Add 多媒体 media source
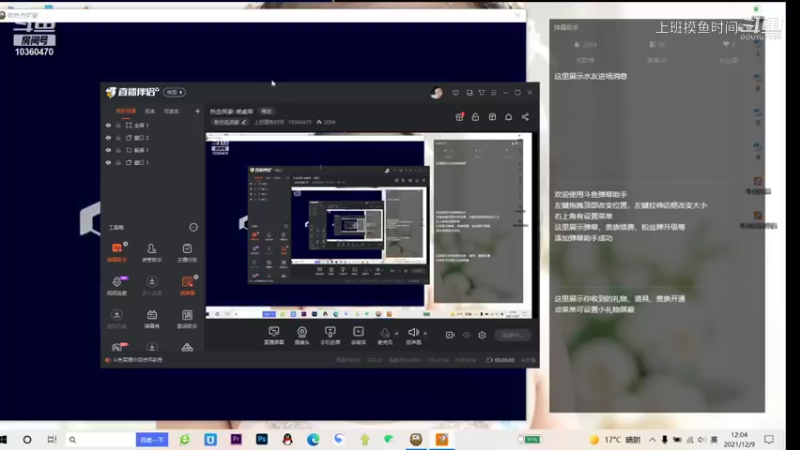This screenshot has height=450, width=800. tap(358, 336)
